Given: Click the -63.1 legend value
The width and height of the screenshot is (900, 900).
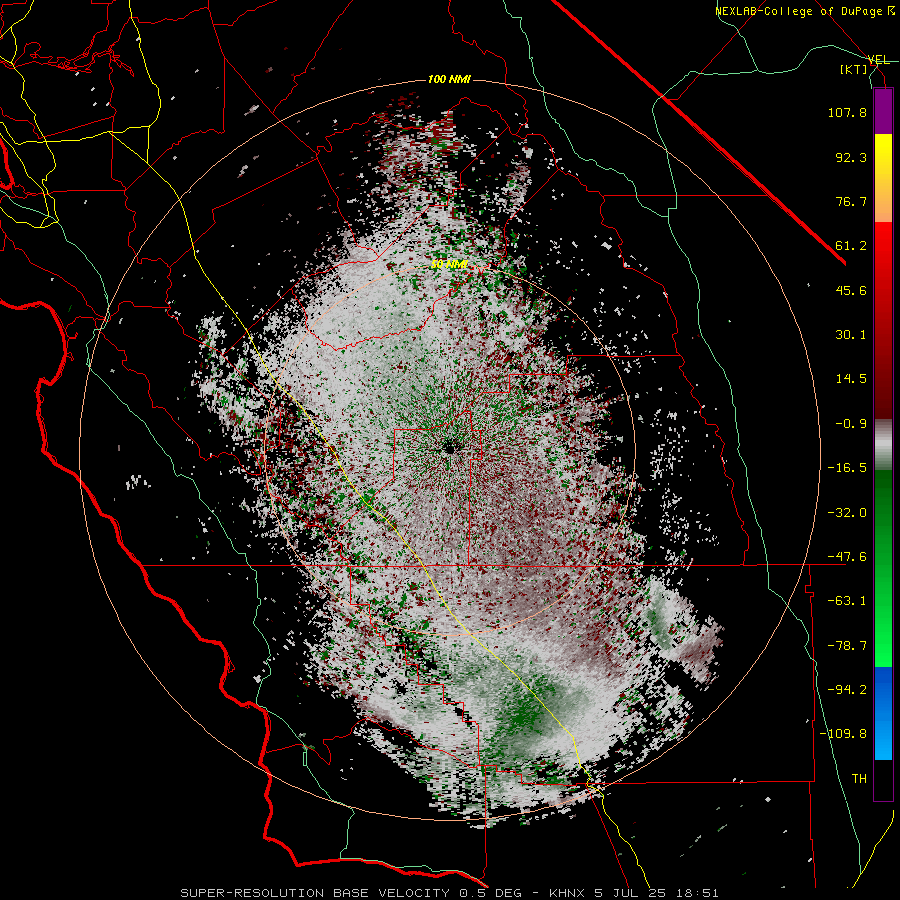Looking at the screenshot, I should click(x=847, y=601).
